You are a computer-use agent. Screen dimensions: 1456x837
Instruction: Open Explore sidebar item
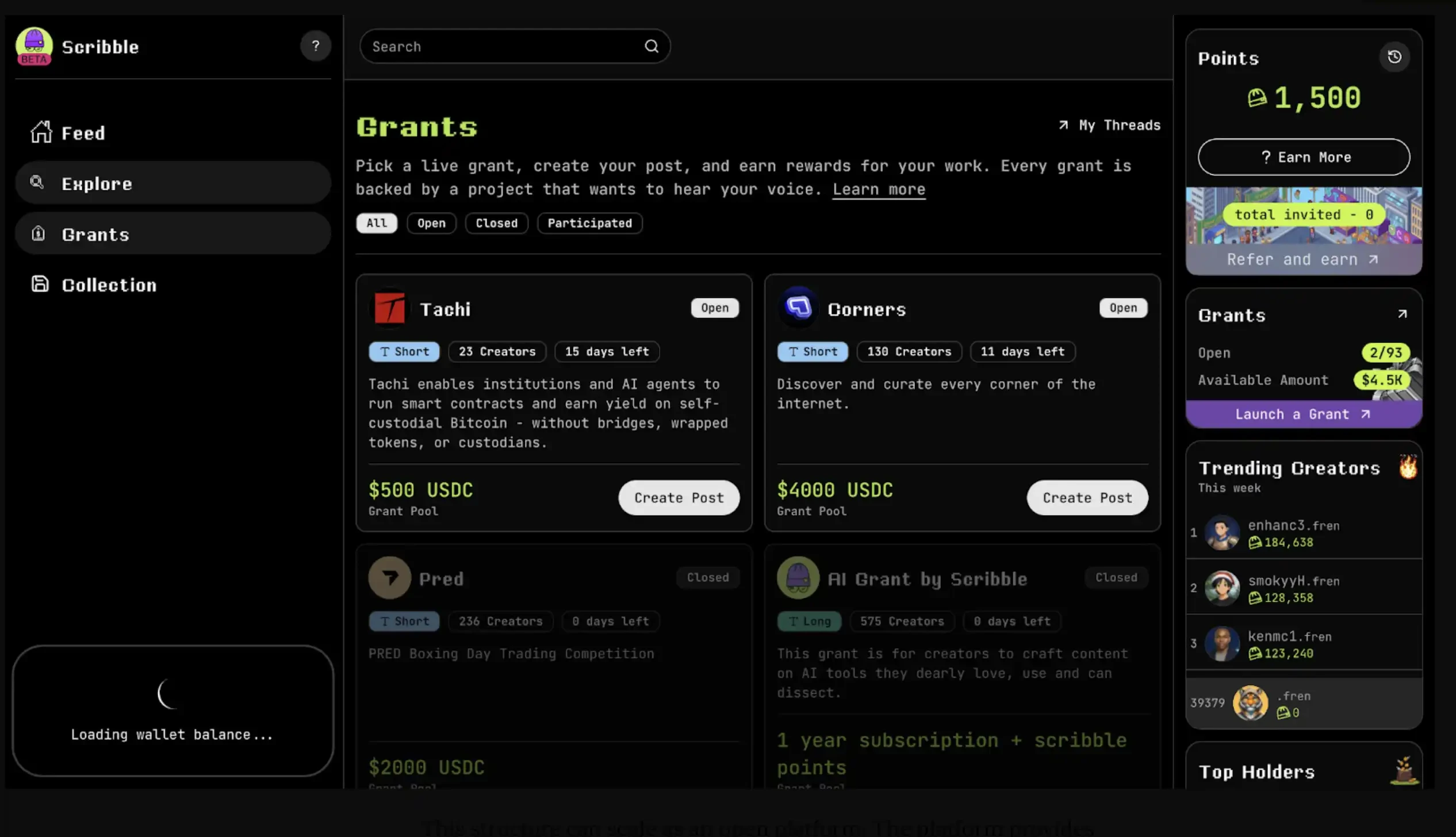pyautogui.click(x=97, y=183)
